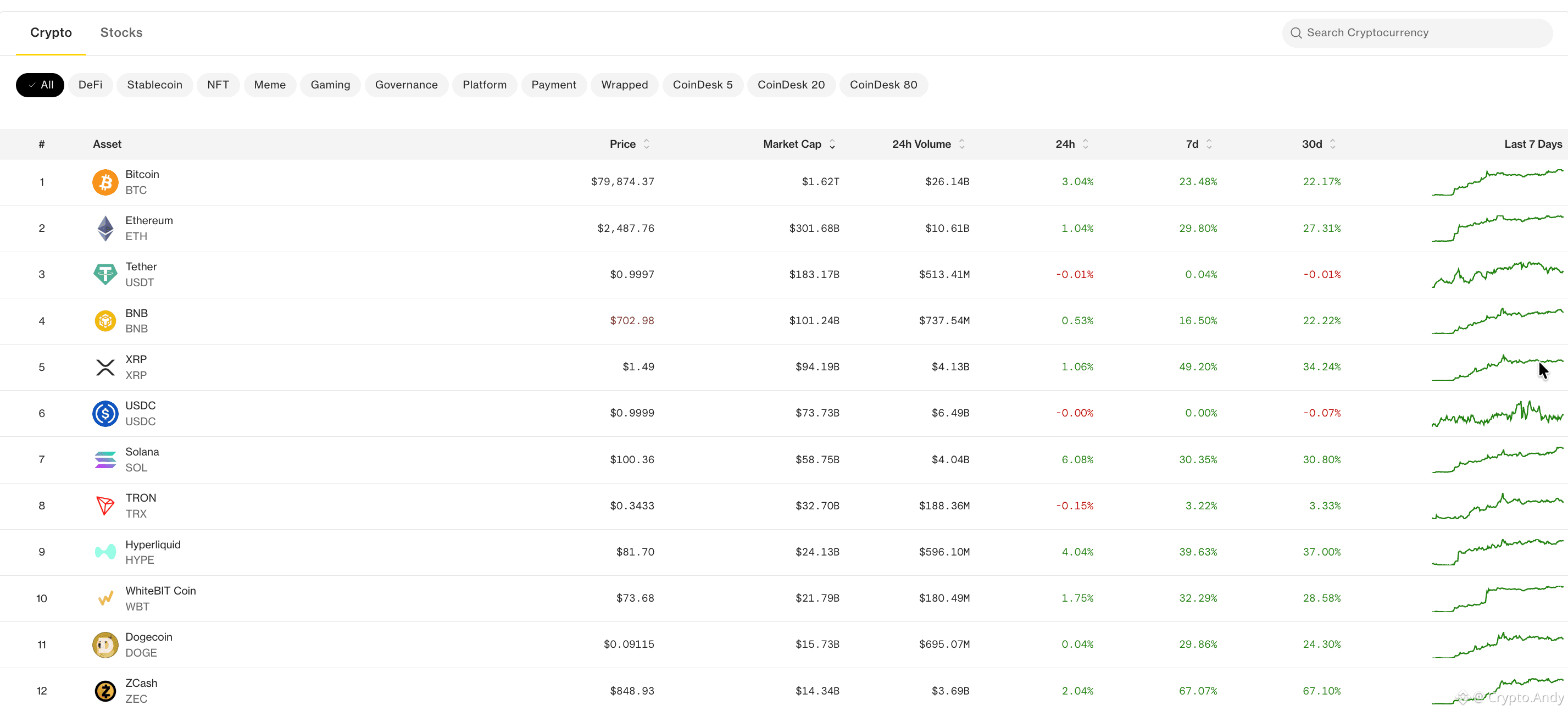Click Dogecoin market cap $15.73B
The height and width of the screenshot is (711, 1568).
pyautogui.click(x=817, y=645)
